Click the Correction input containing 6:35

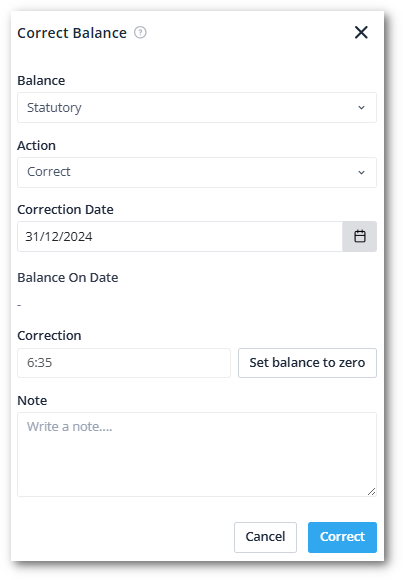pos(124,363)
